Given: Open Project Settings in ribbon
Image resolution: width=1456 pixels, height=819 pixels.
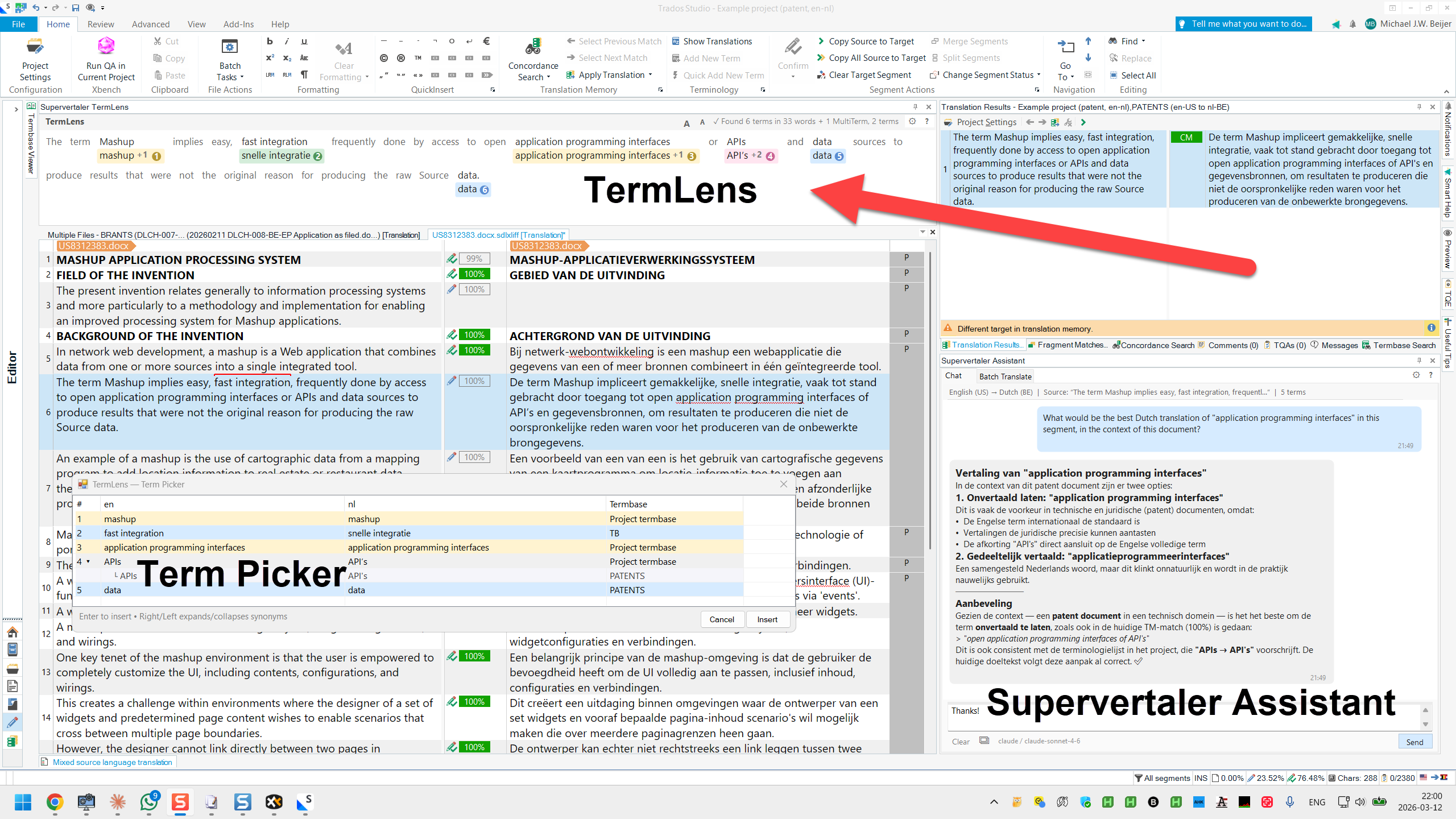Looking at the screenshot, I should click(35, 48).
